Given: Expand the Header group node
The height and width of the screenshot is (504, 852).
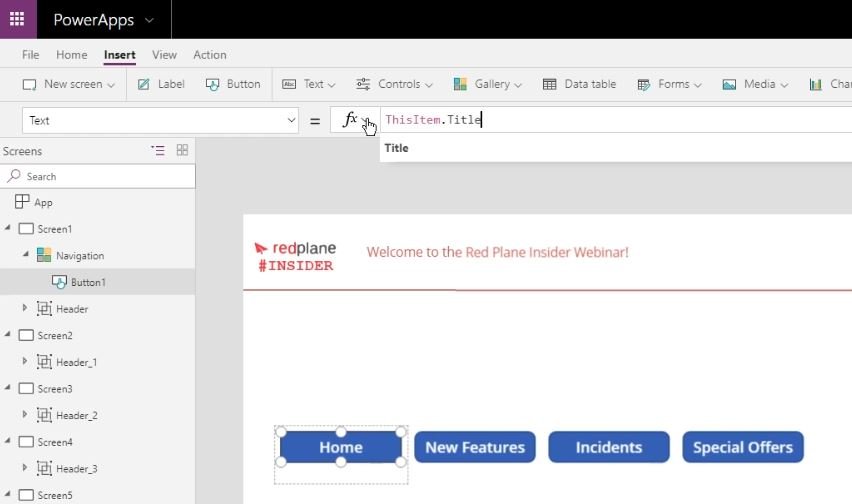Looking at the screenshot, I should [x=24, y=308].
